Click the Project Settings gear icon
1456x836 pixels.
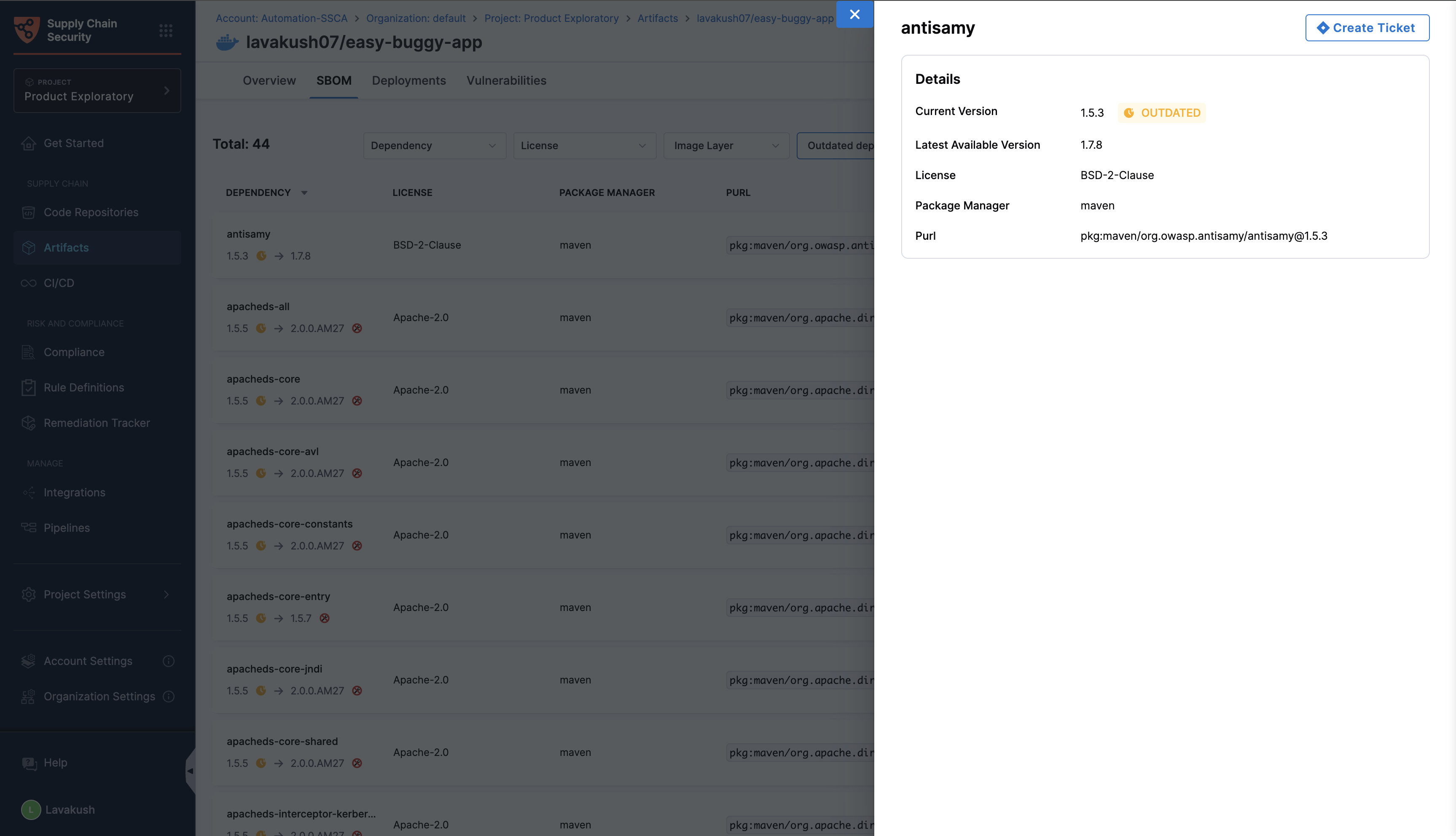[x=29, y=595]
